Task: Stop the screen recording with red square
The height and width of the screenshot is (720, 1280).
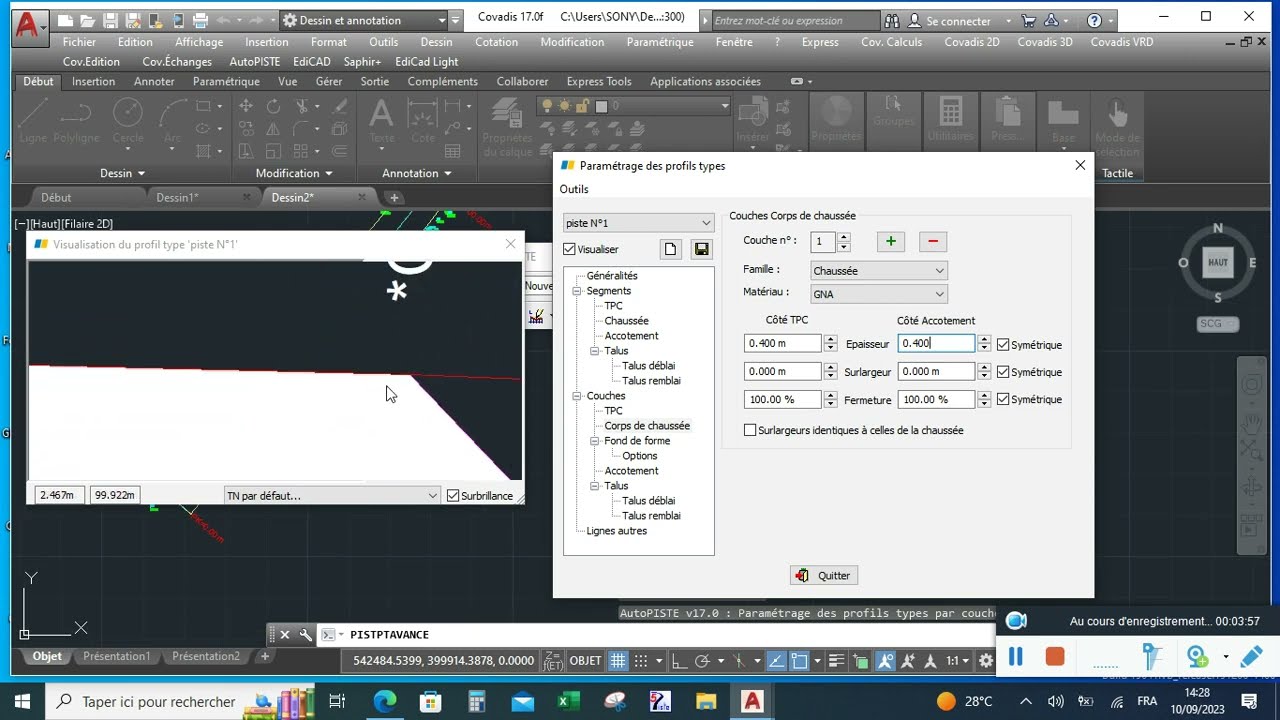Action: tap(1055, 657)
